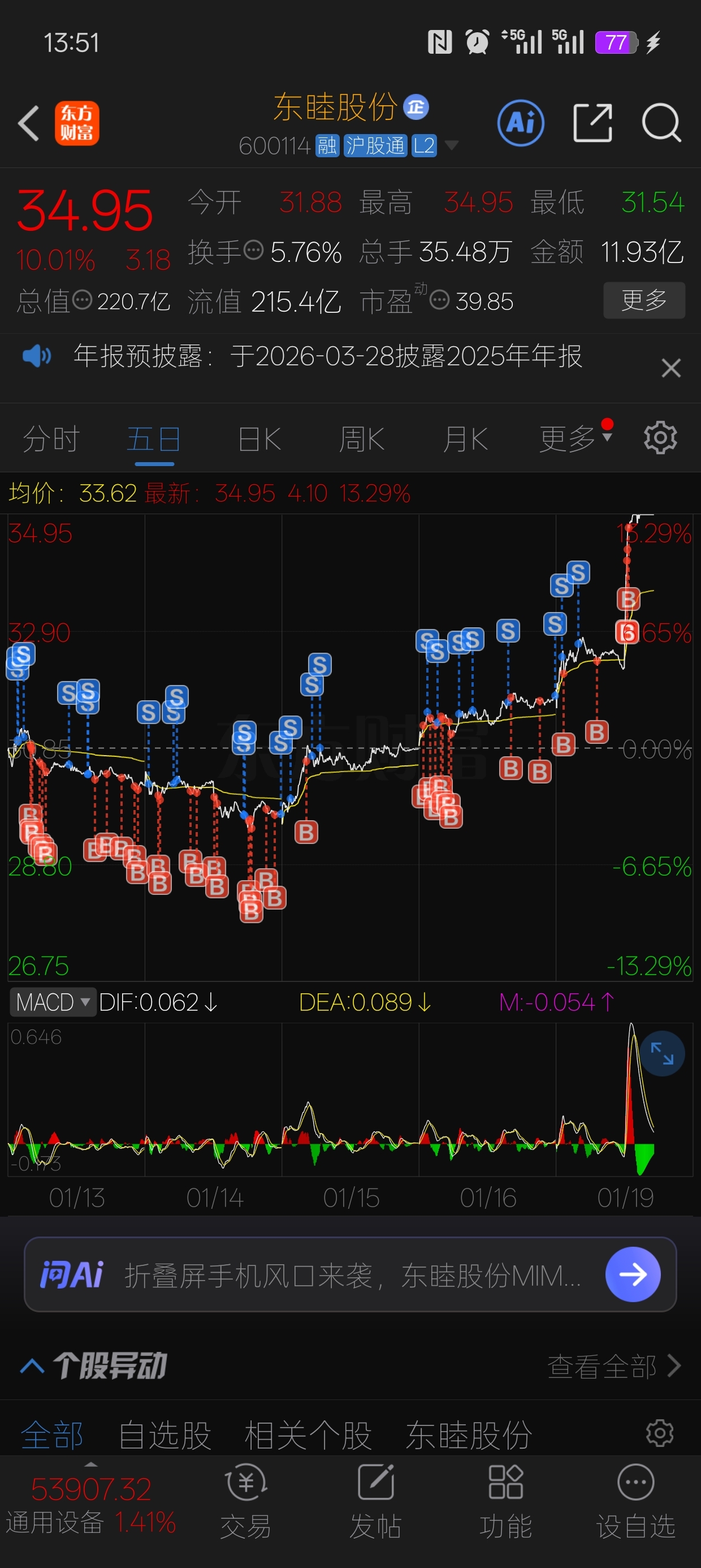
Task: Tap the 通用设备 index ticker
Action: [91, 1506]
